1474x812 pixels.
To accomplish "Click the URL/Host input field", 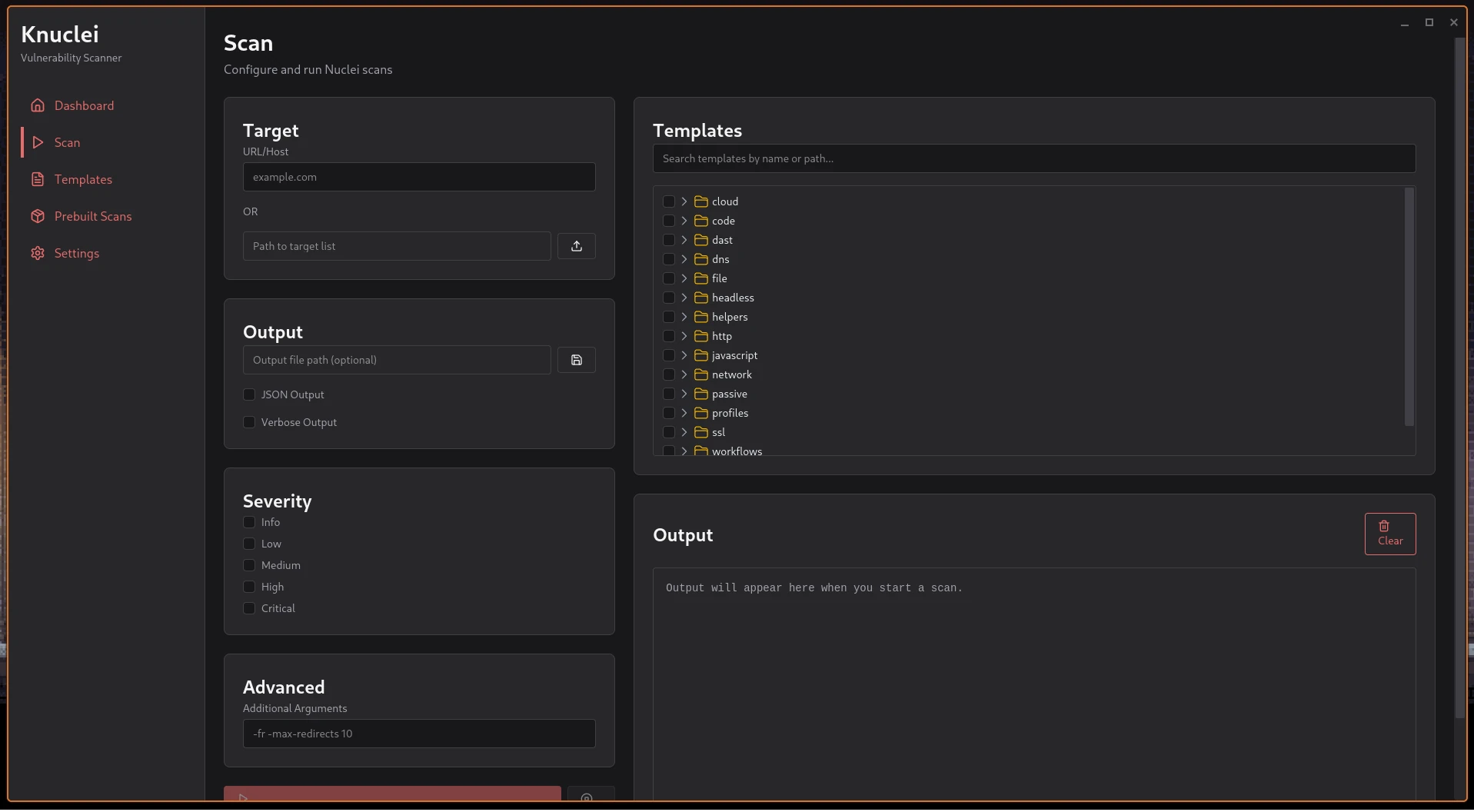I will pyautogui.click(x=419, y=177).
